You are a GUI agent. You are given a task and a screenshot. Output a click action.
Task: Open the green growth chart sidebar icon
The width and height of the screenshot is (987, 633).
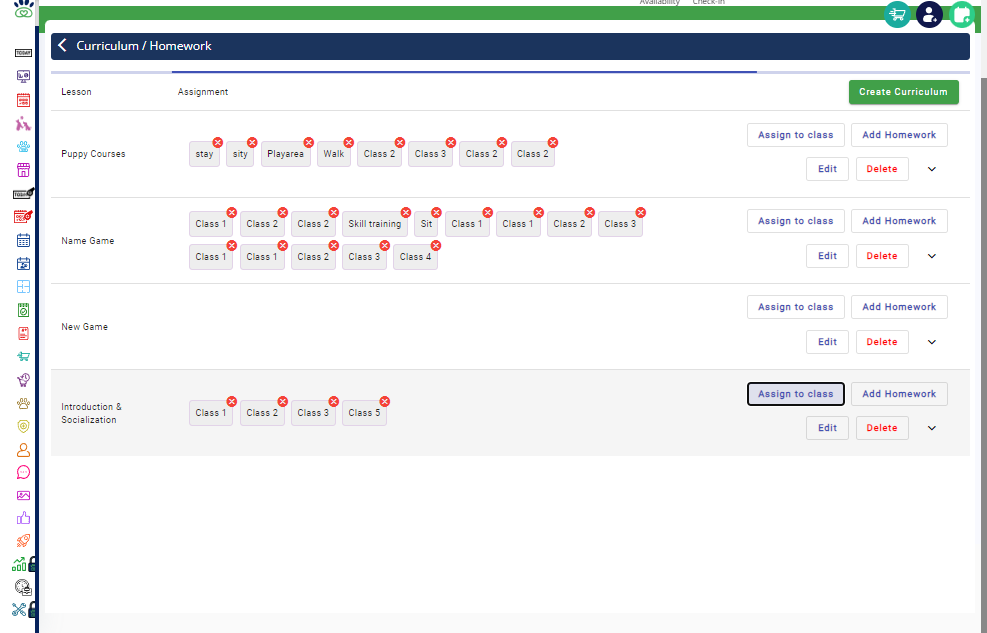coord(20,564)
